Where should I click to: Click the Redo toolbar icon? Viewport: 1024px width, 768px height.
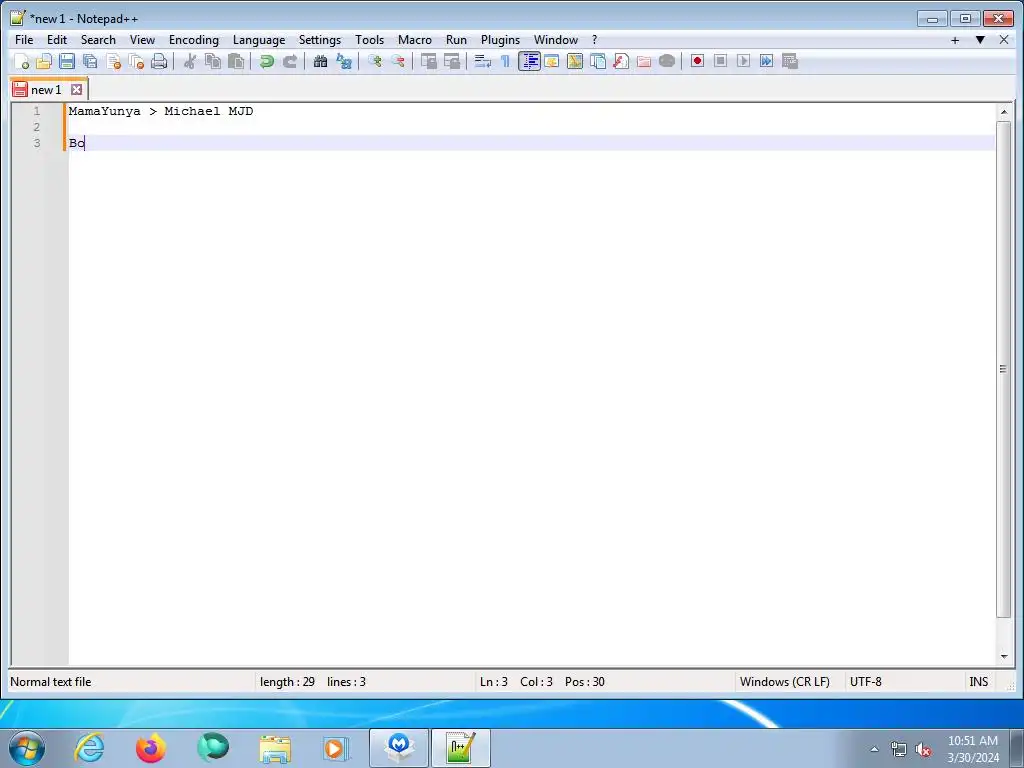(x=289, y=61)
